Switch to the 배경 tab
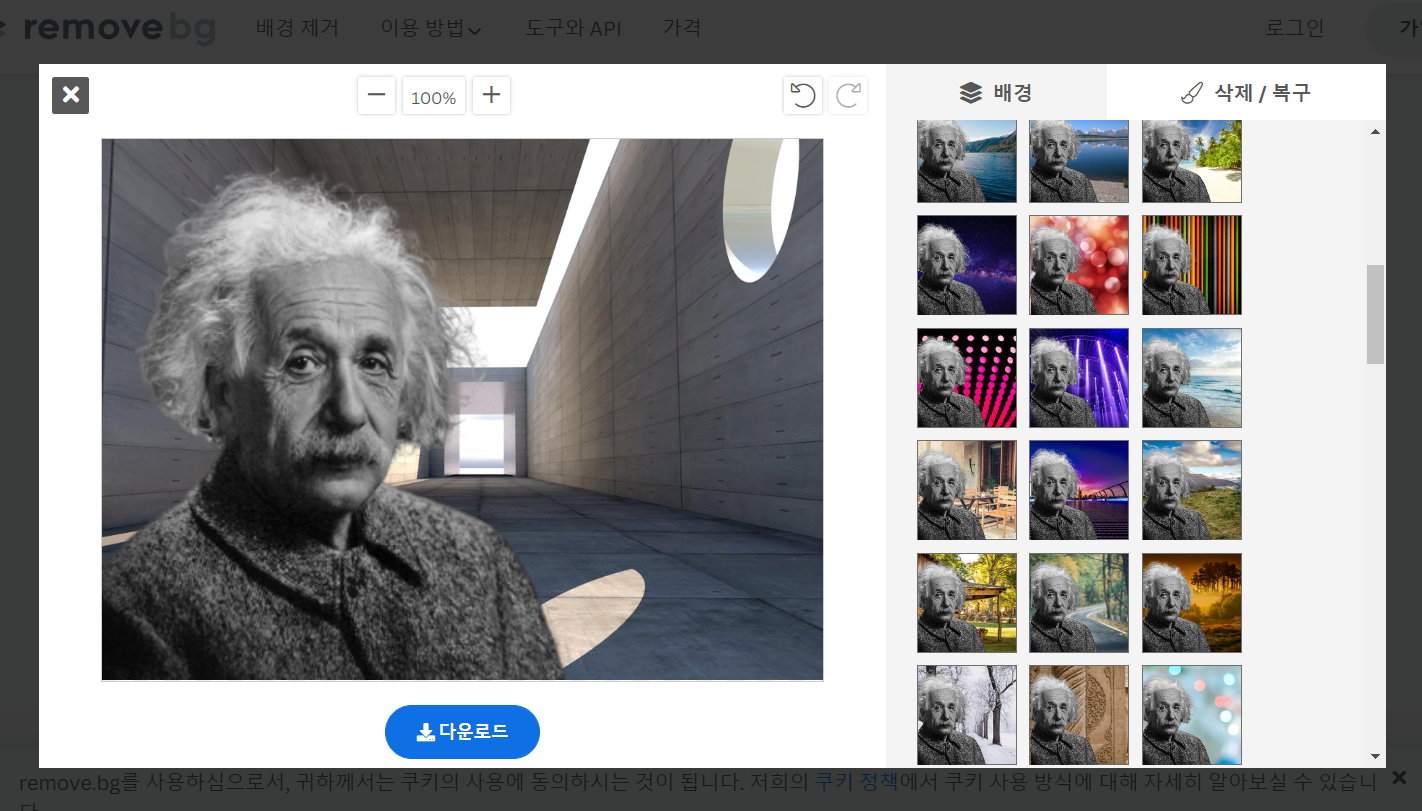Image resolution: width=1422 pixels, height=811 pixels. [996, 93]
